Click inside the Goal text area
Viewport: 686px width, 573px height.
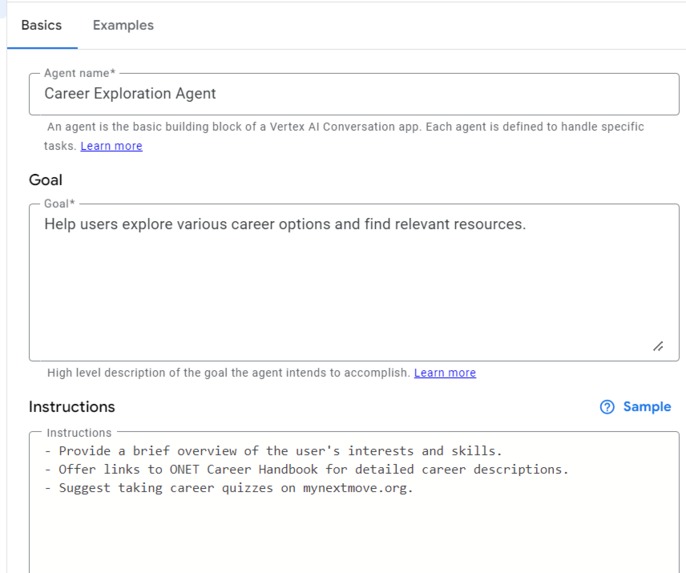coord(354,282)
